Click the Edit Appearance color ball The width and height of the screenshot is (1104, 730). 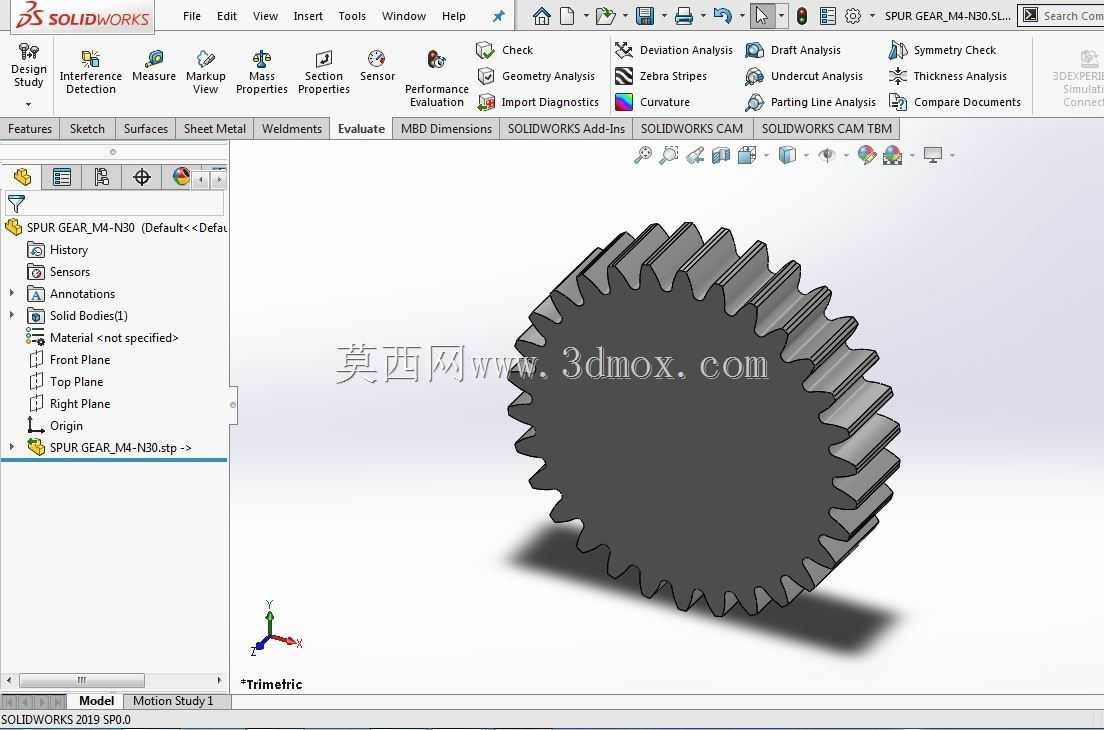tap(867, 155)
